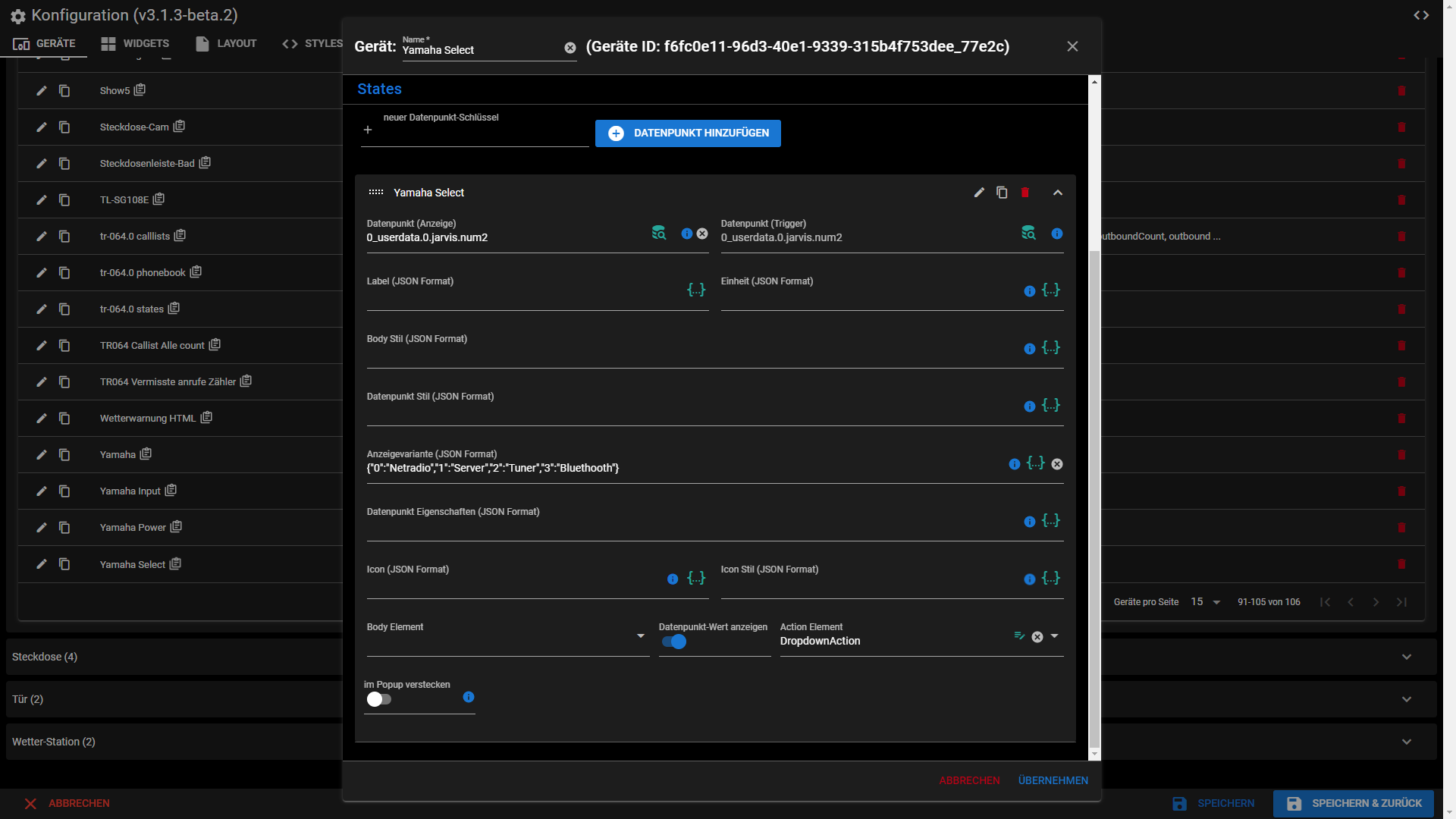Click the dialog vertical scrollbar
The image size is (1456, 819).
pyautogui.click(x=1094, y=497)
